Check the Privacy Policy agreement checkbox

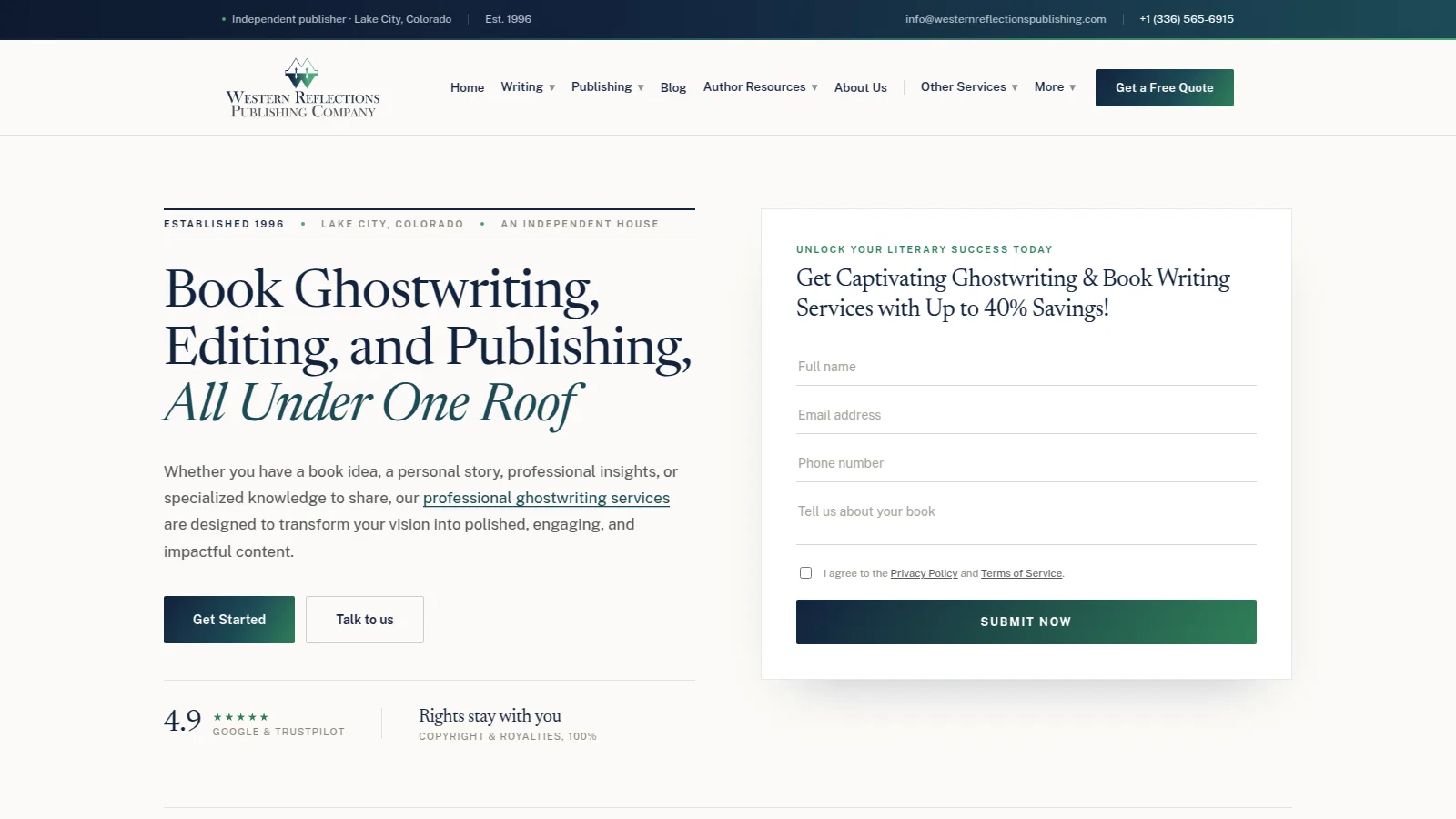pos(805,573)
